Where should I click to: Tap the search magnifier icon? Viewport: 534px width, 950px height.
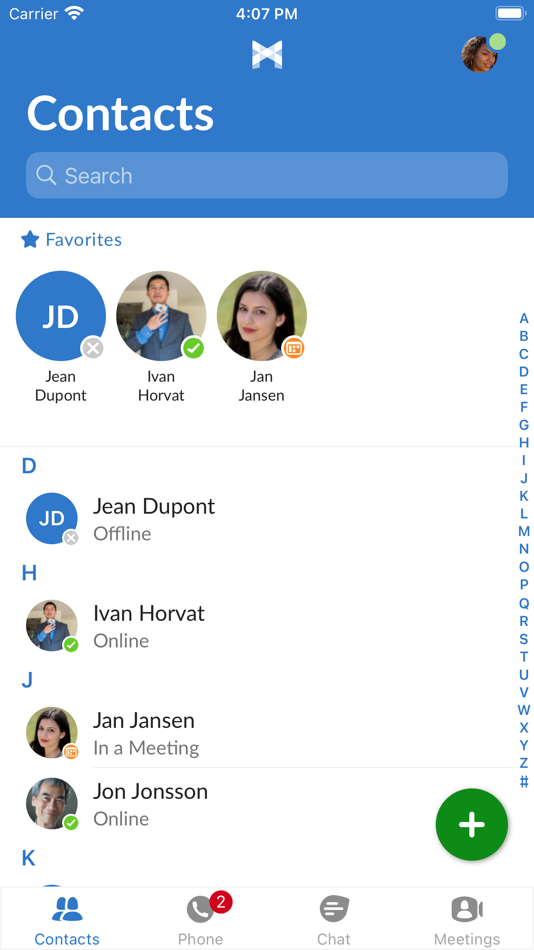(x=46, y=175)
